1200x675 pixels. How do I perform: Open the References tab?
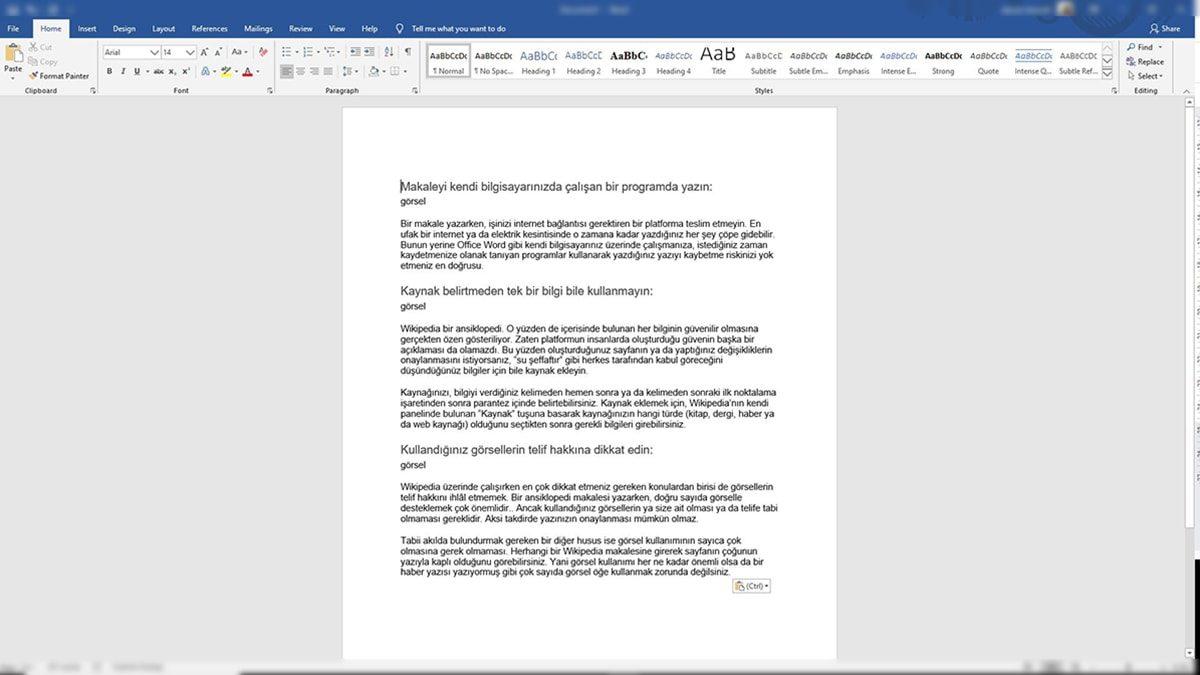(209, 29)
